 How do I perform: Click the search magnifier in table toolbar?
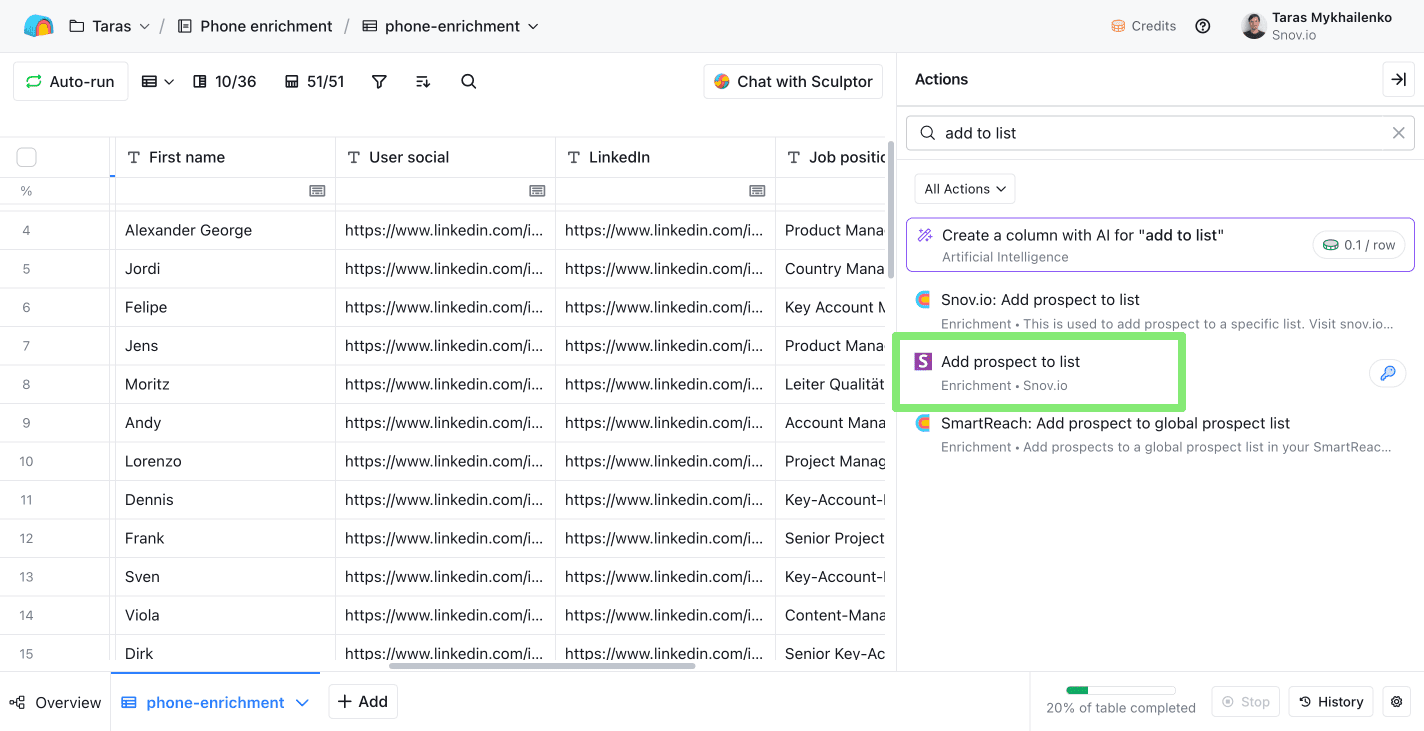[468, 82]
